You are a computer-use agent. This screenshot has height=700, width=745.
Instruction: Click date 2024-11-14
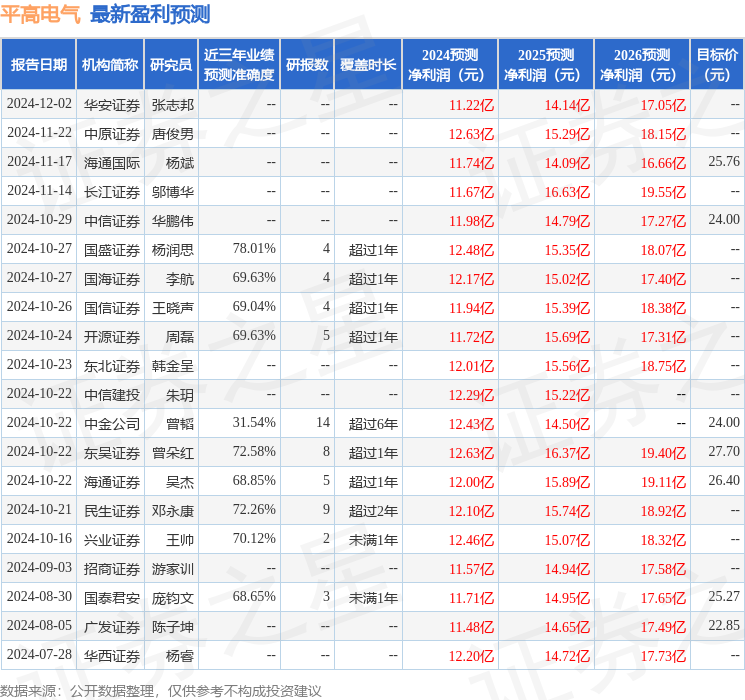[x=39, y=191]
